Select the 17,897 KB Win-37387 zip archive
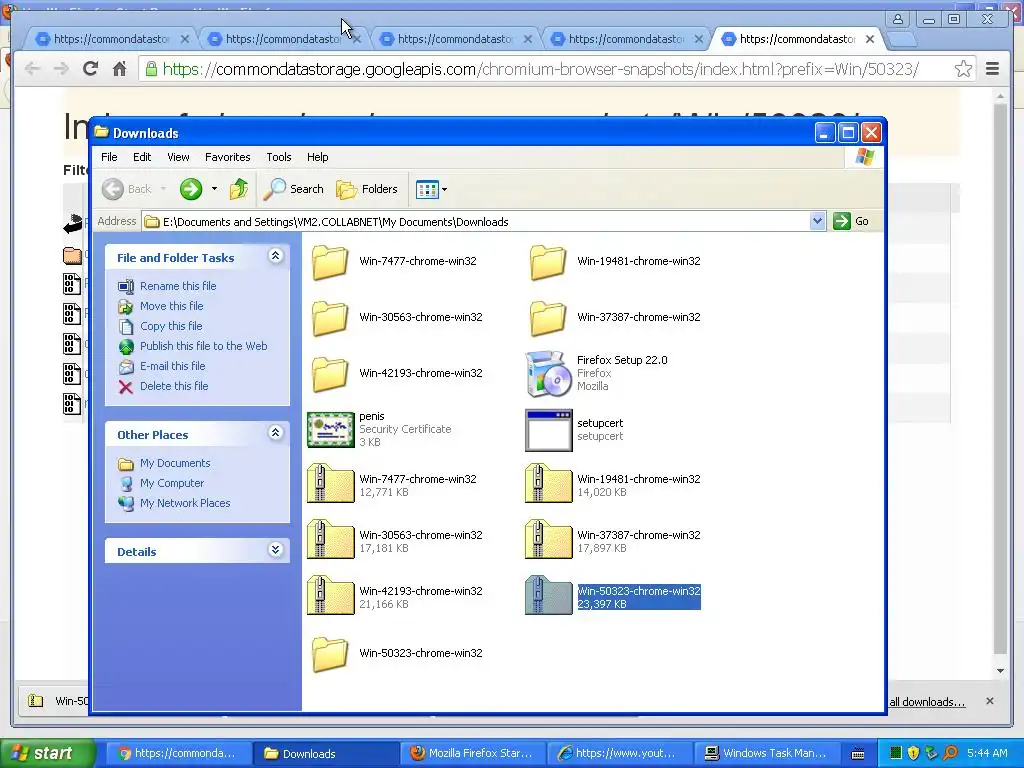1024x768 pixels. click(549, 540)
